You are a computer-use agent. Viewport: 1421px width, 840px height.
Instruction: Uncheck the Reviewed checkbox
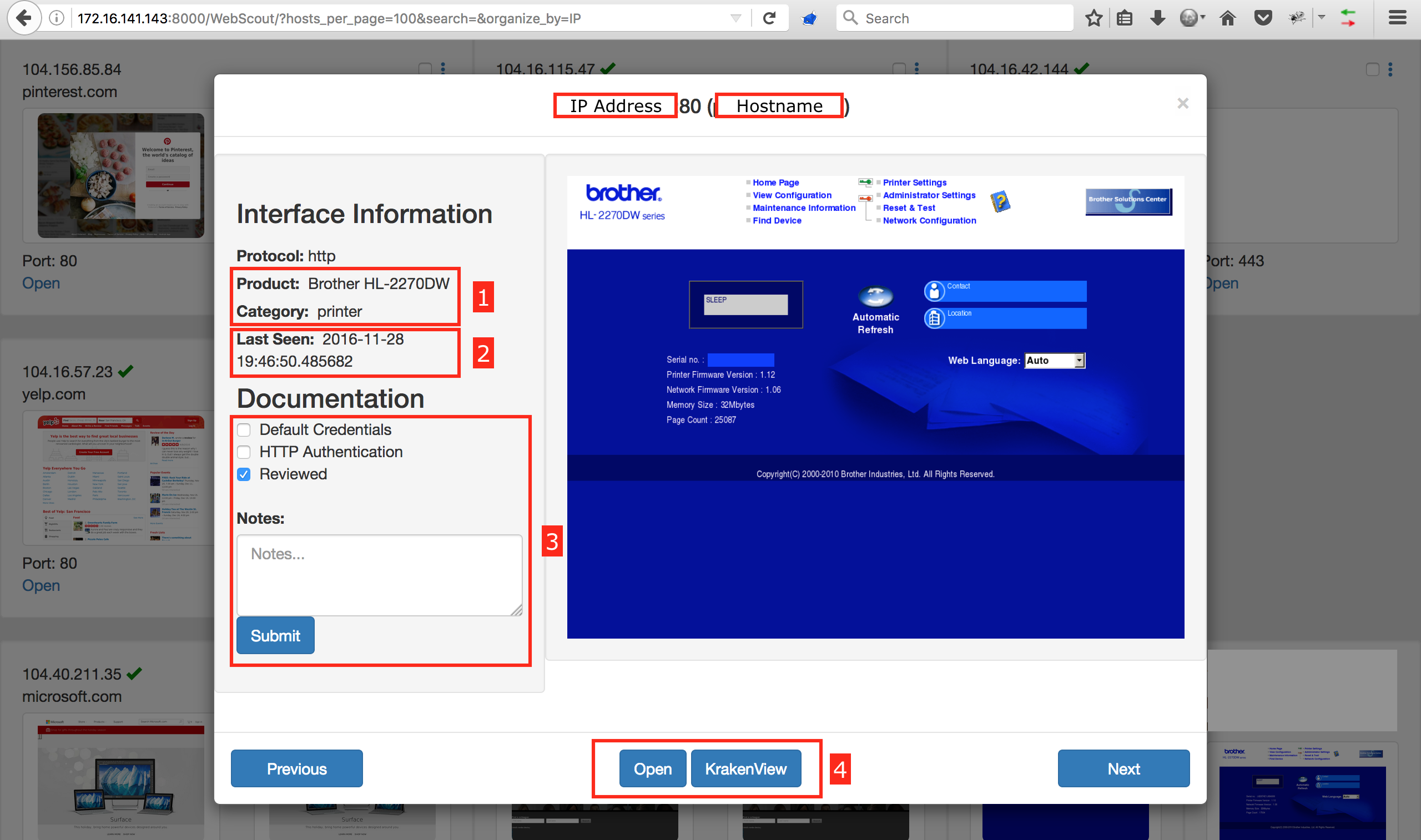[x=244, y=474]
